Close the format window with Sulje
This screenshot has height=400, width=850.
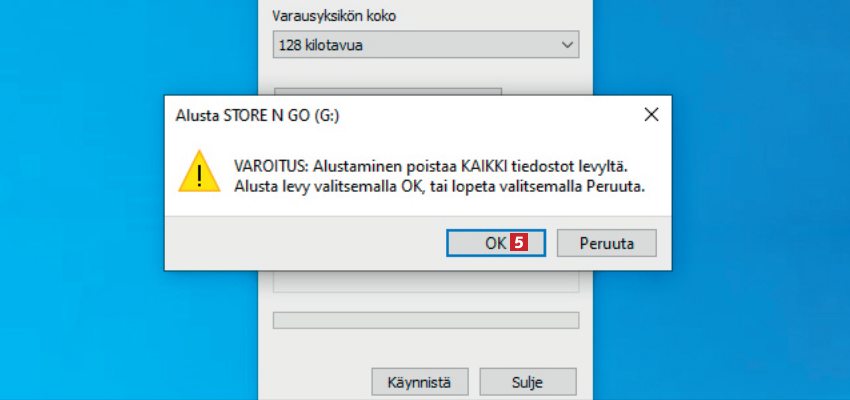coord(527,382)
